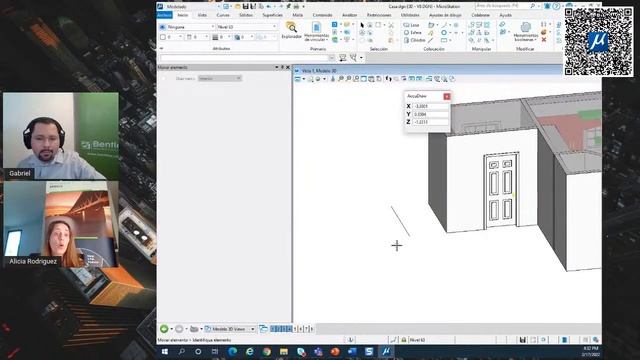Switch to the Sólidos ribbon tab
This screenshot has width=640, height=360.
coord(246,15)
